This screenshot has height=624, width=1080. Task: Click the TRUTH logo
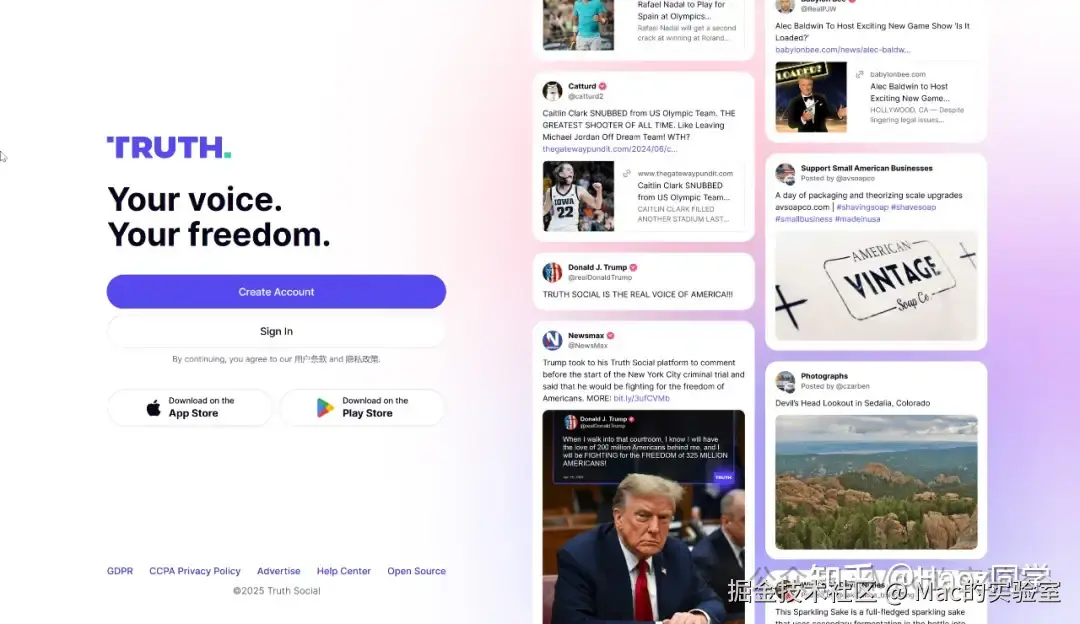coord(169,147)
